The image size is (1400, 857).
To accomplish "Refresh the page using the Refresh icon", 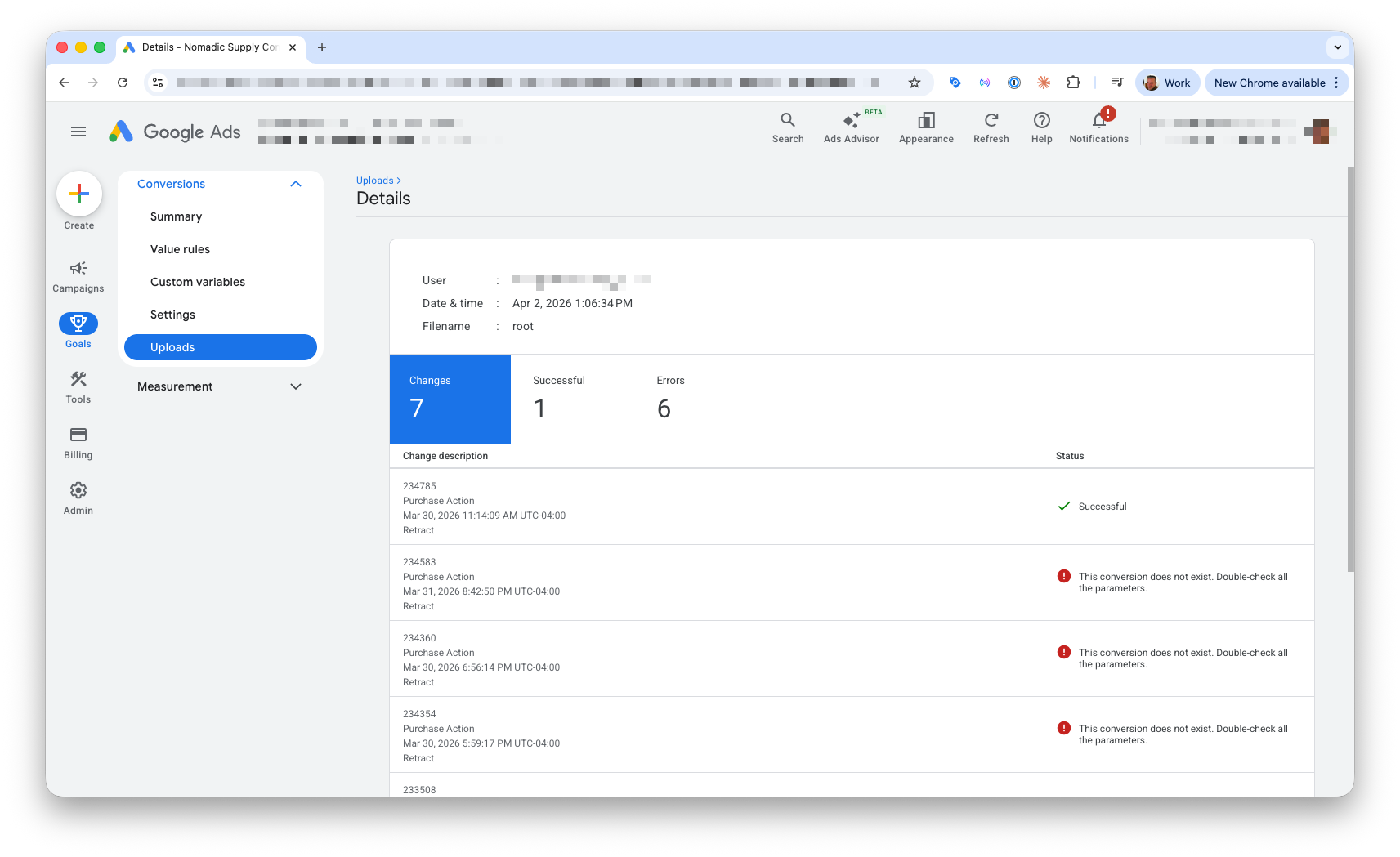I will coord(991,127).
